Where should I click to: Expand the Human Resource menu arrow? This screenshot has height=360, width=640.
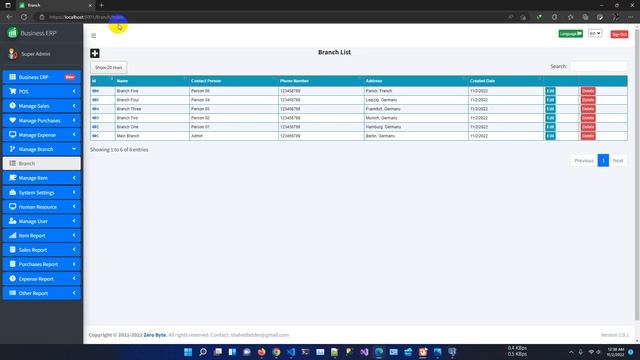tap(74, 207)
